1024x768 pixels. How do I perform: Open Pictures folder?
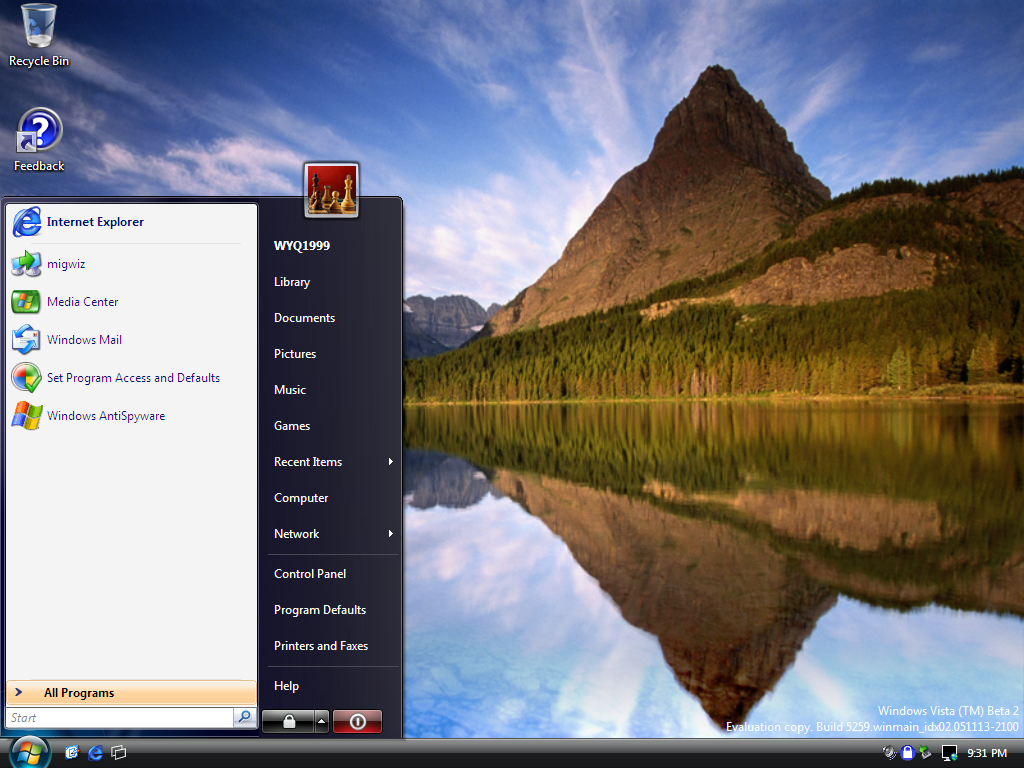(x=295, y=354)
